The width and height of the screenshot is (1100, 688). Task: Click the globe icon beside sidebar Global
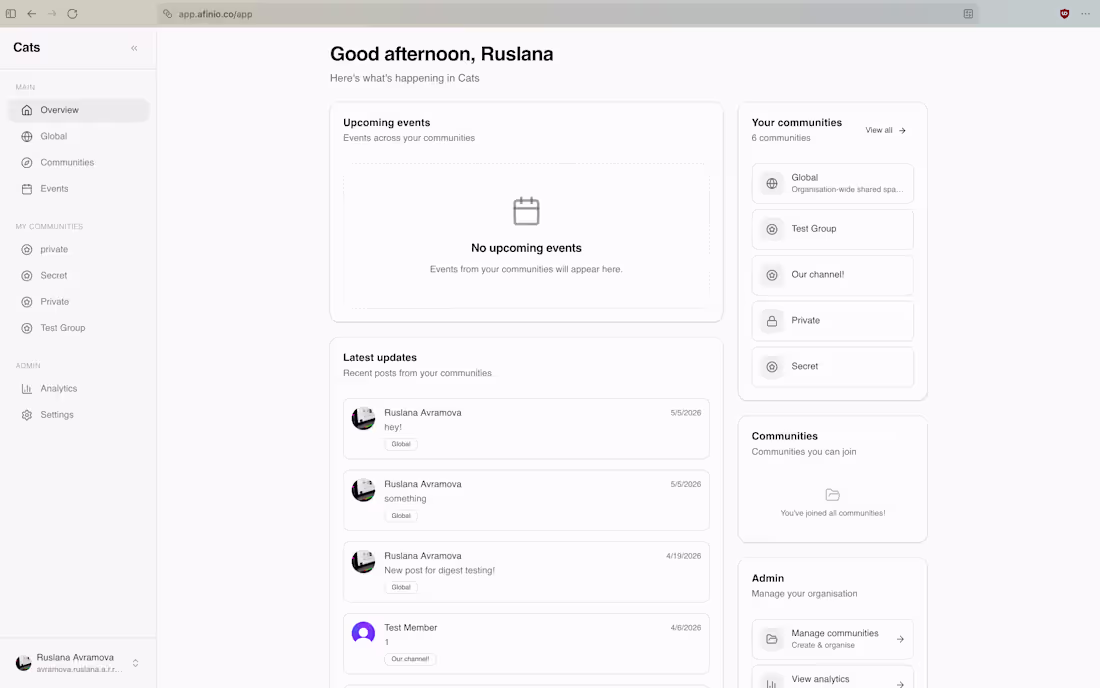pyautogui.click(x=27, y=136)
